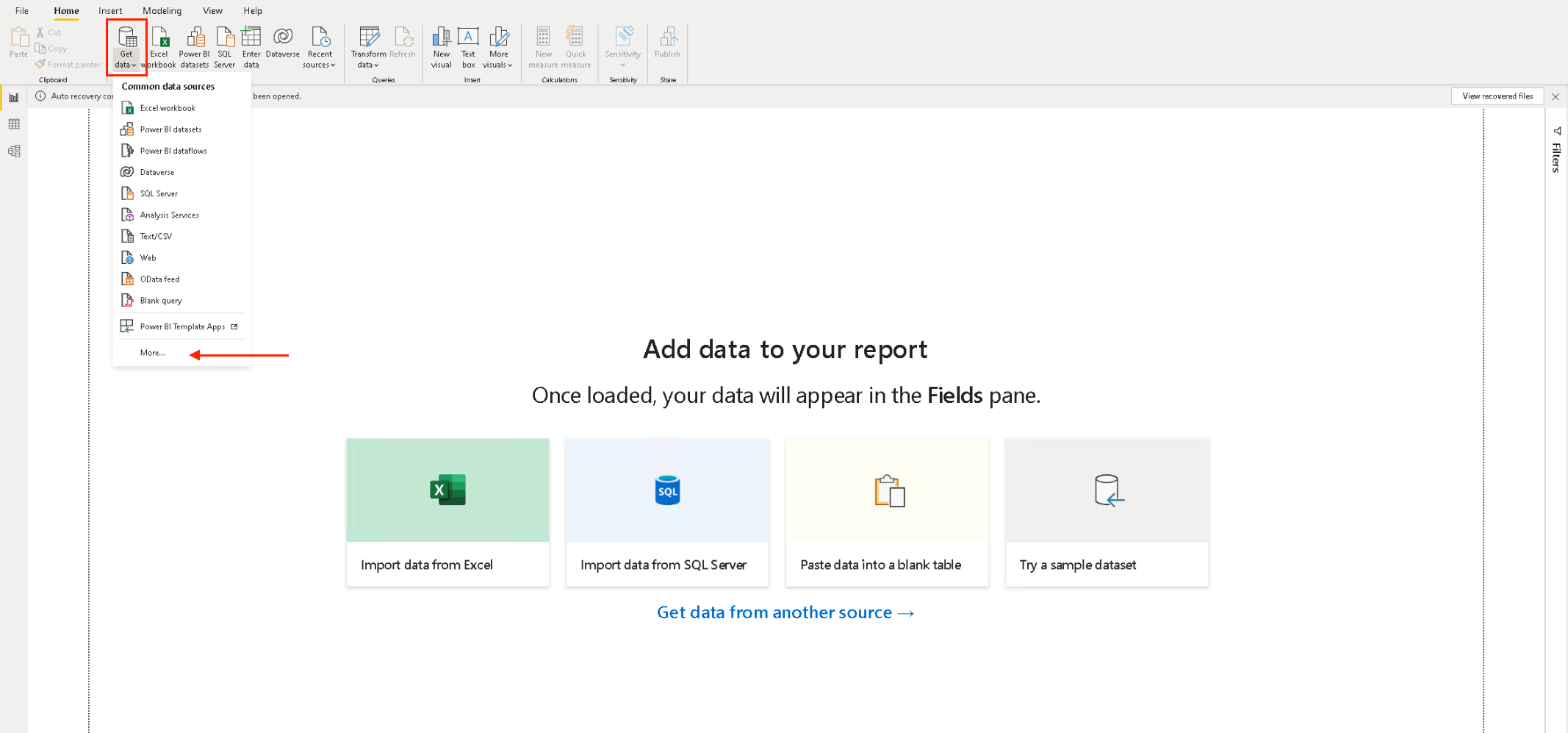Open Sensitivity dropdown
Screen dimensions: 1568x733
623,47
